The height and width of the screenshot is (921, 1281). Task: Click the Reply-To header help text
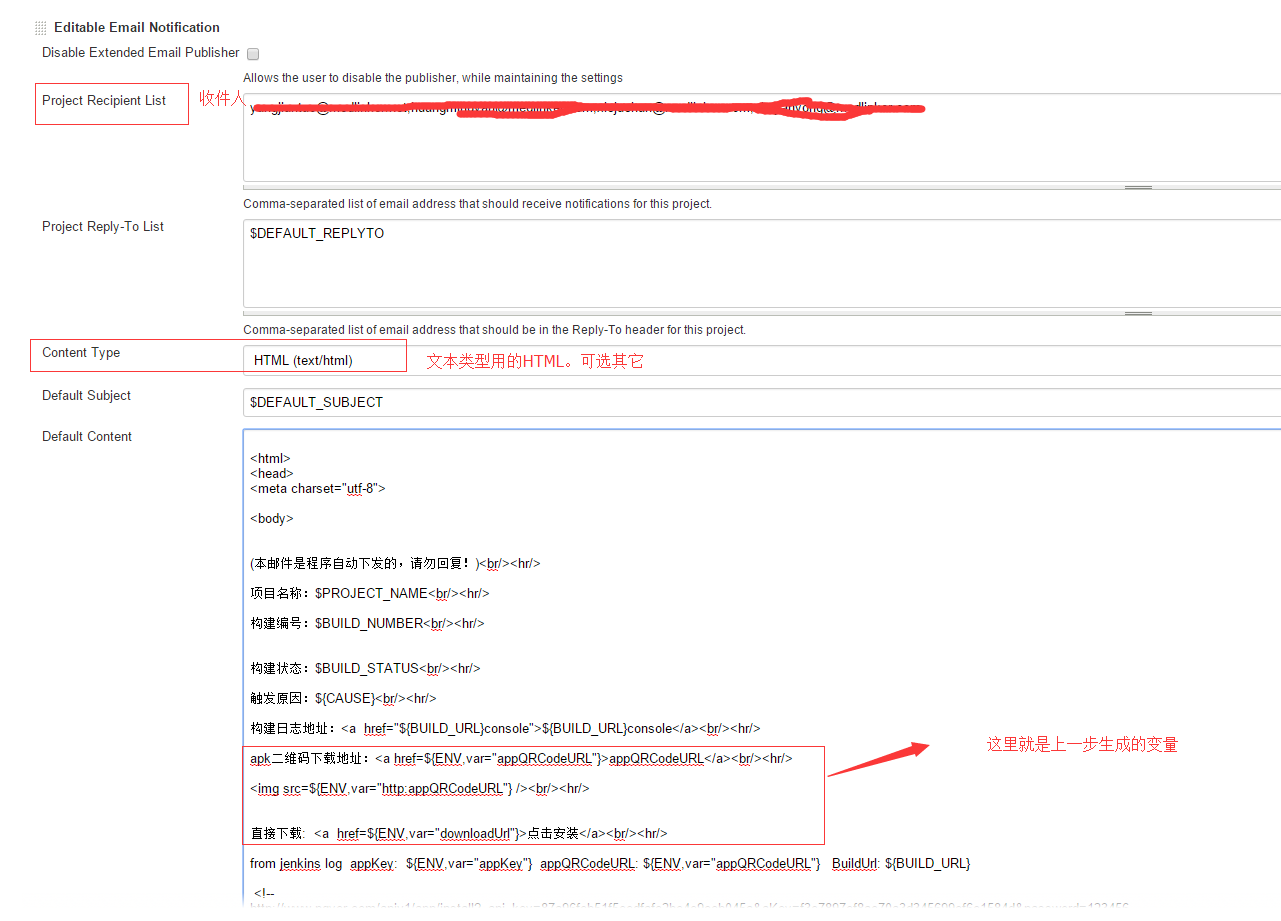coord(494,330)
